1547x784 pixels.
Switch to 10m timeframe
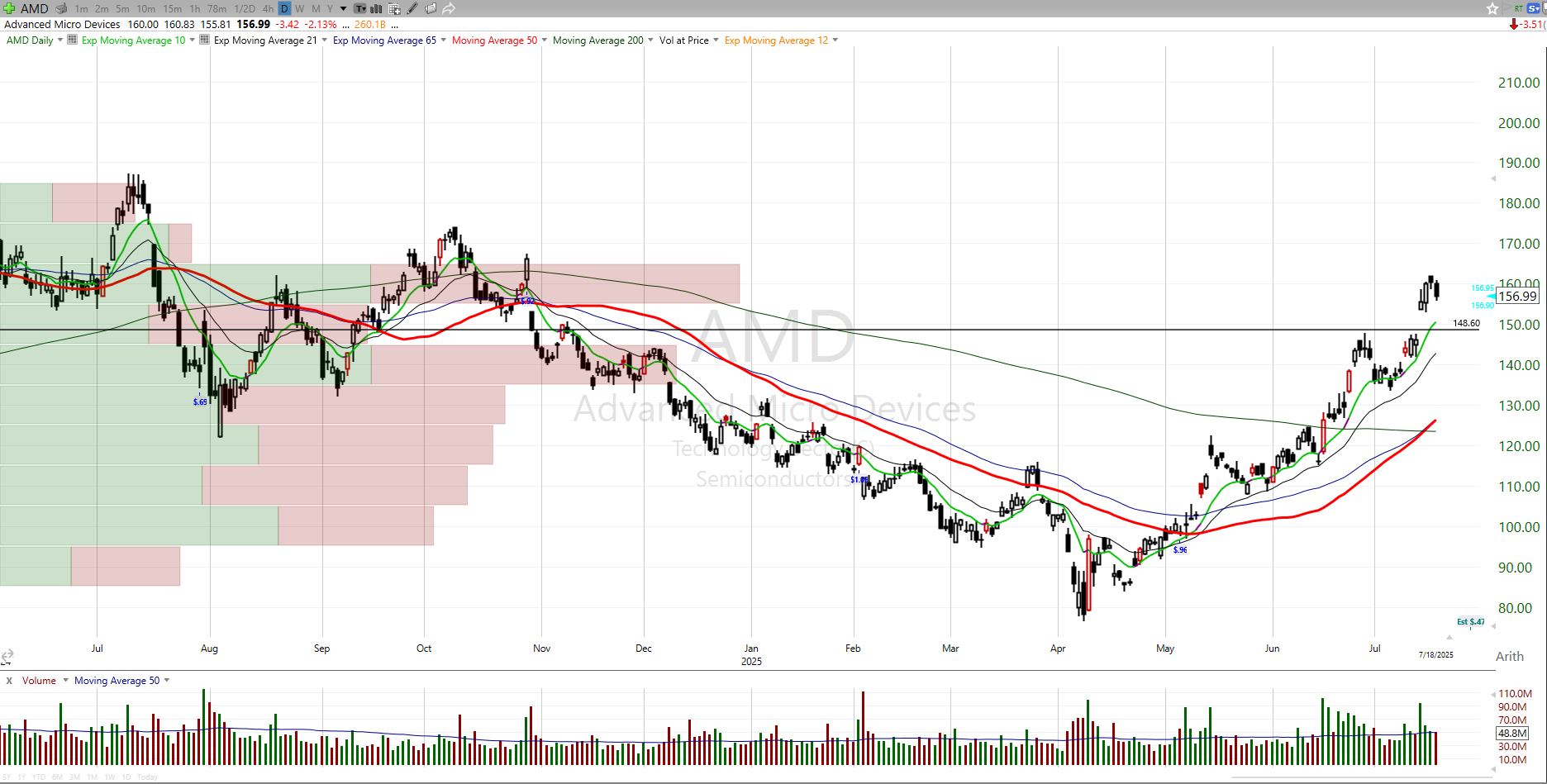(x=145, y=9)
